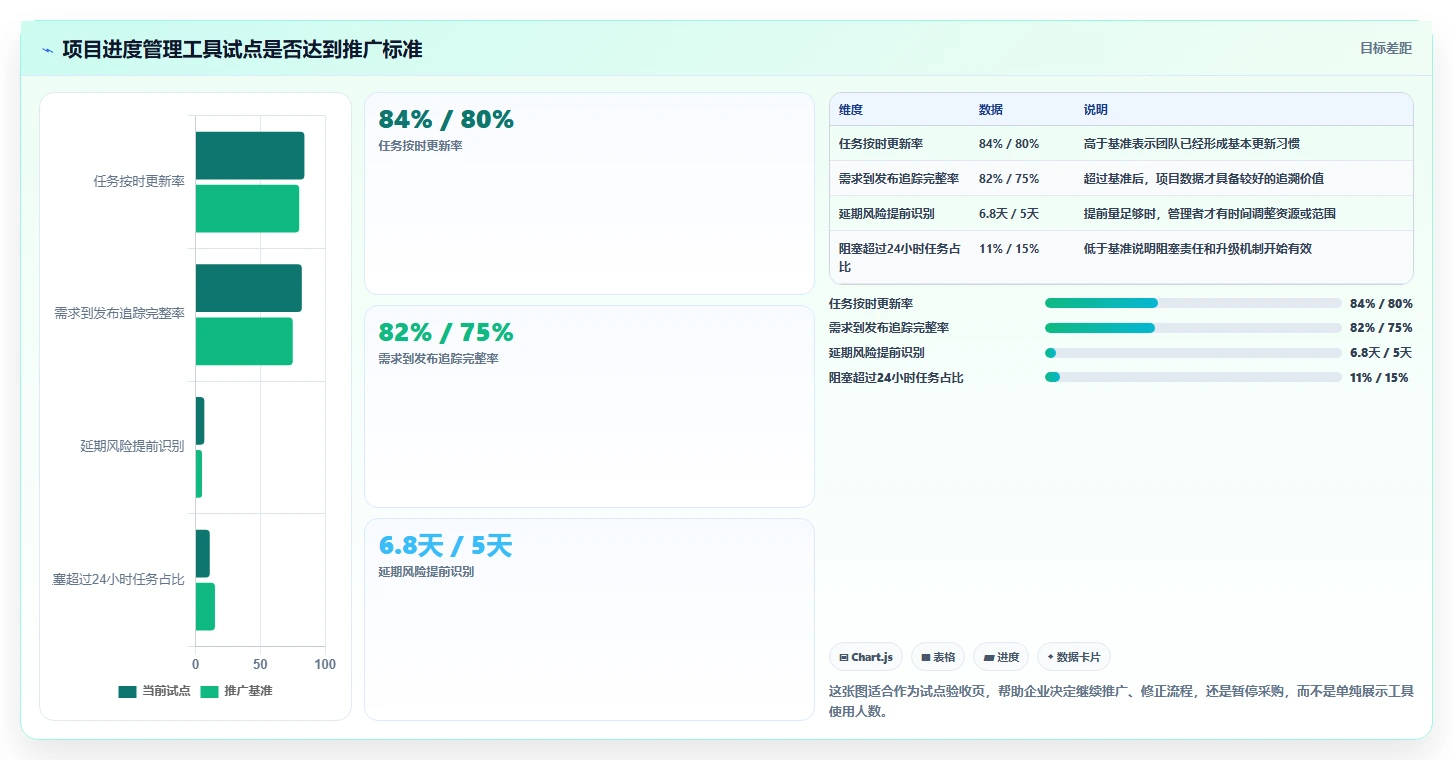Select the 进度 chip
The image size is (1453, 760).
pos(1001,657)
